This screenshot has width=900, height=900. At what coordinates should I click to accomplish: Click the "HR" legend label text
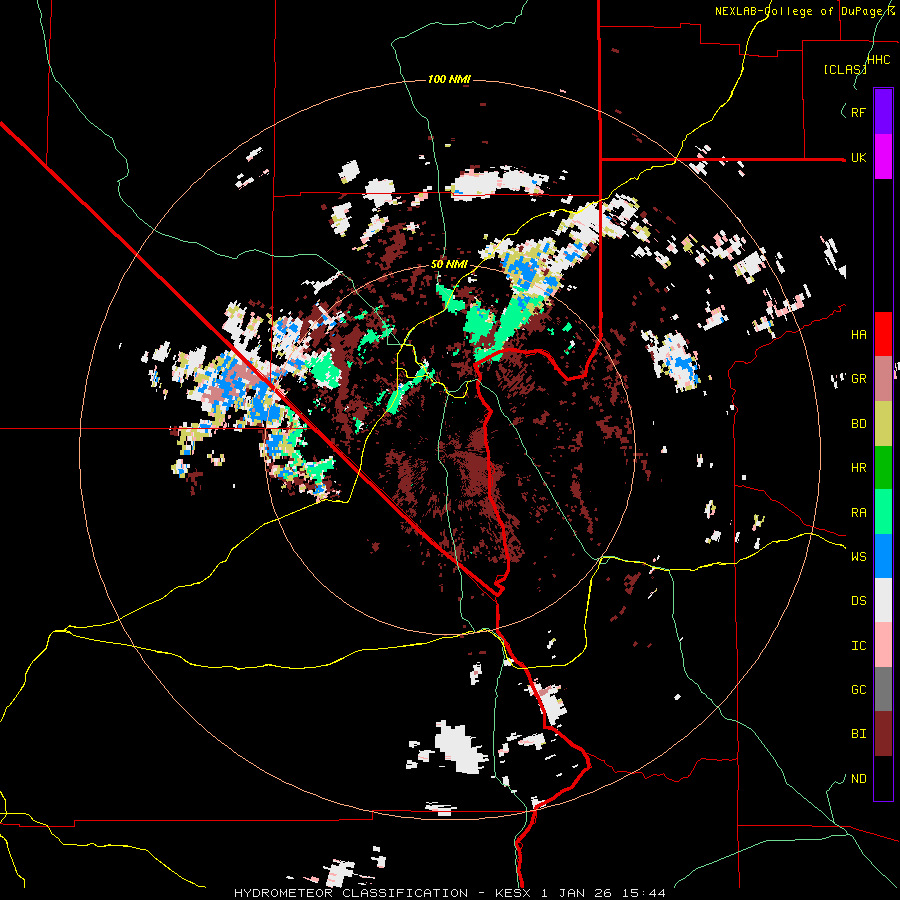[x=858, y=468]
